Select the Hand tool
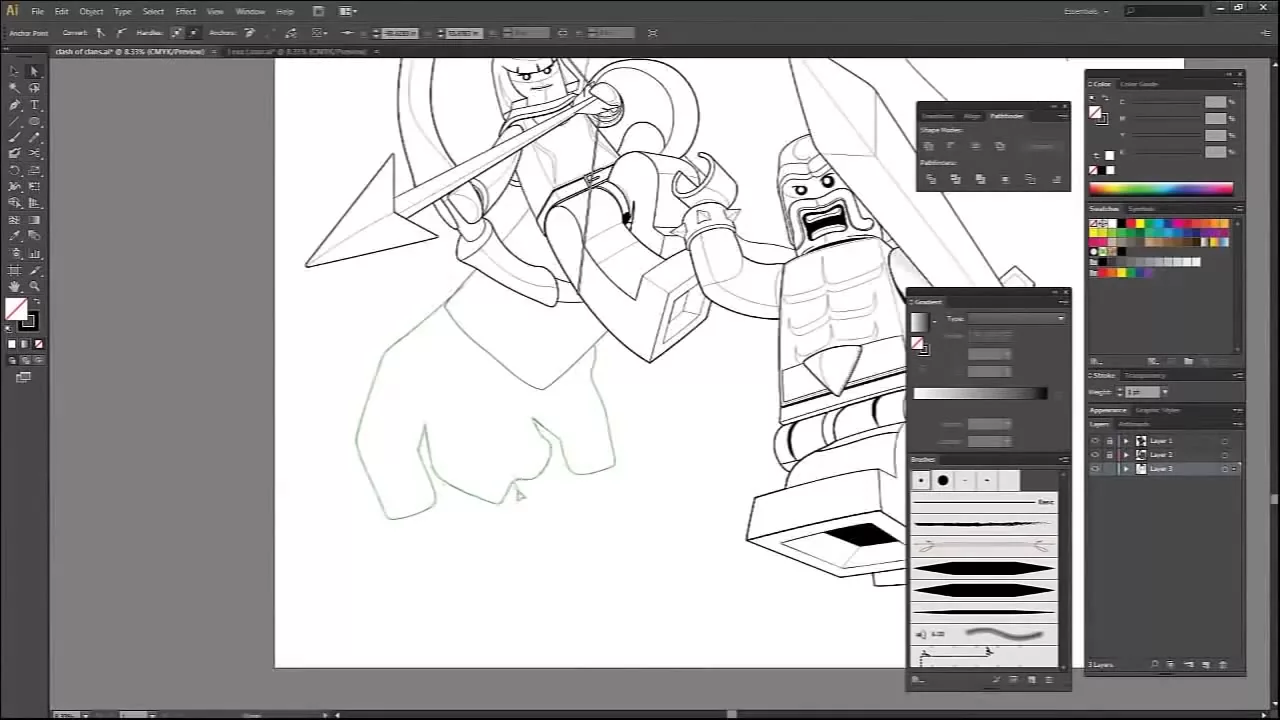 tap(14, 285)
